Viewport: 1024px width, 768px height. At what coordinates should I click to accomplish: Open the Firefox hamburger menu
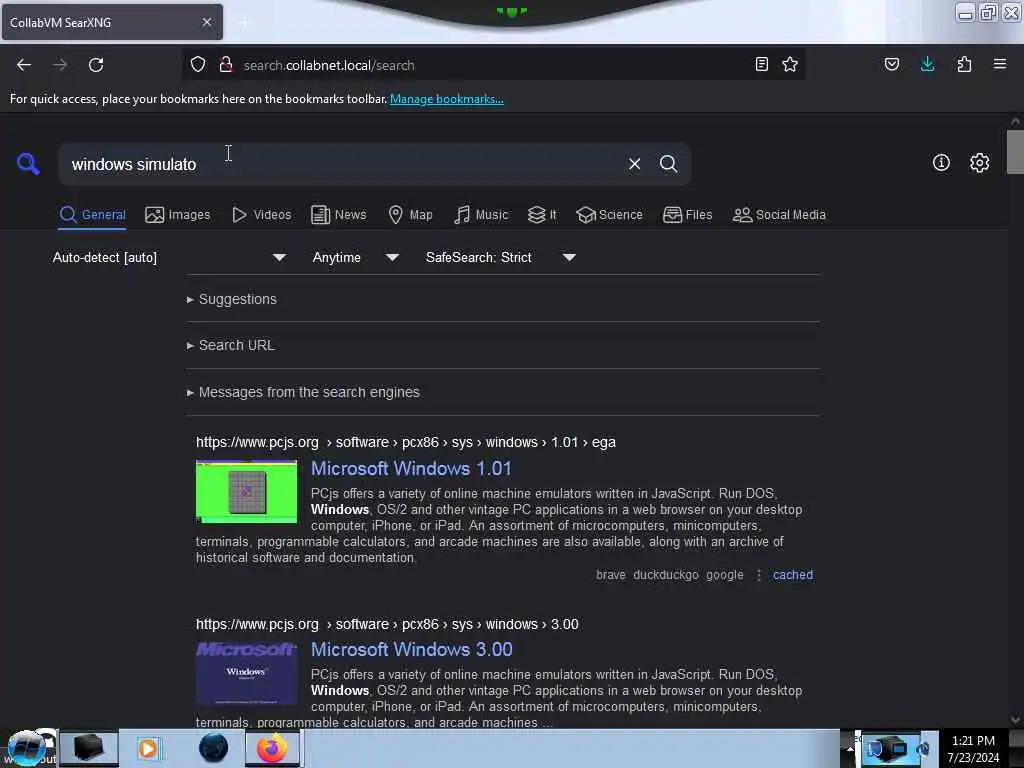tap(1000, 65)
